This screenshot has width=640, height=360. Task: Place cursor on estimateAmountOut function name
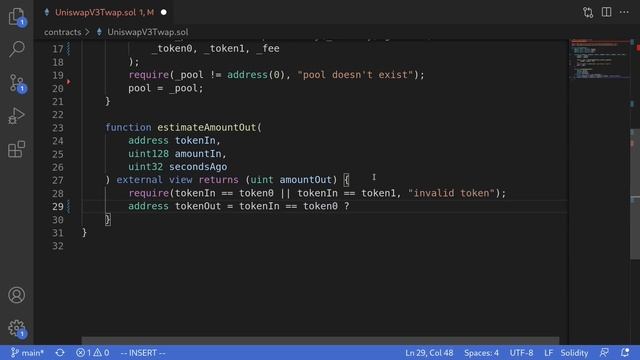[207, 127]
